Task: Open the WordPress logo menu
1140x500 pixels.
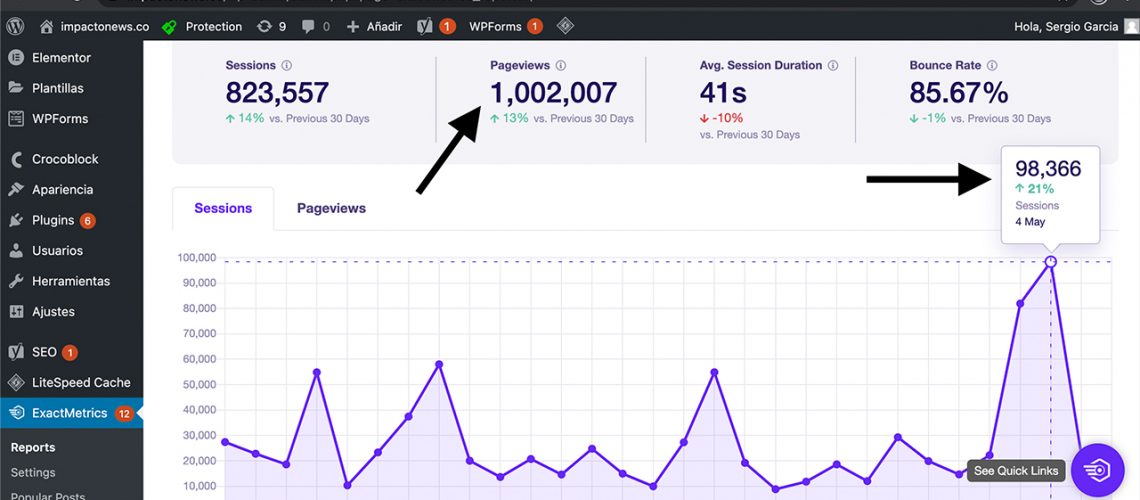Action: point(15,26)
